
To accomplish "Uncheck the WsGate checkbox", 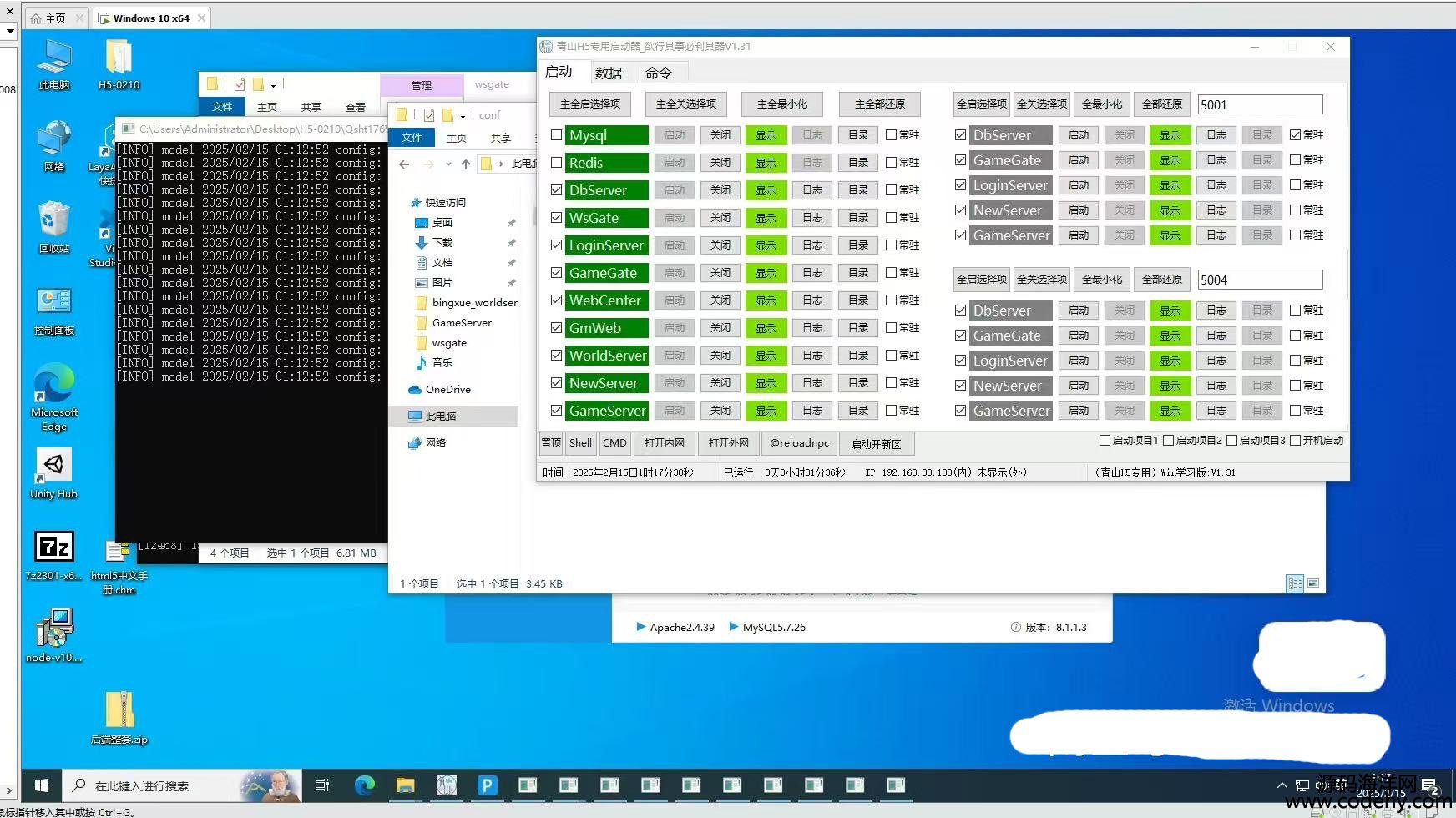I will [557, 218].
